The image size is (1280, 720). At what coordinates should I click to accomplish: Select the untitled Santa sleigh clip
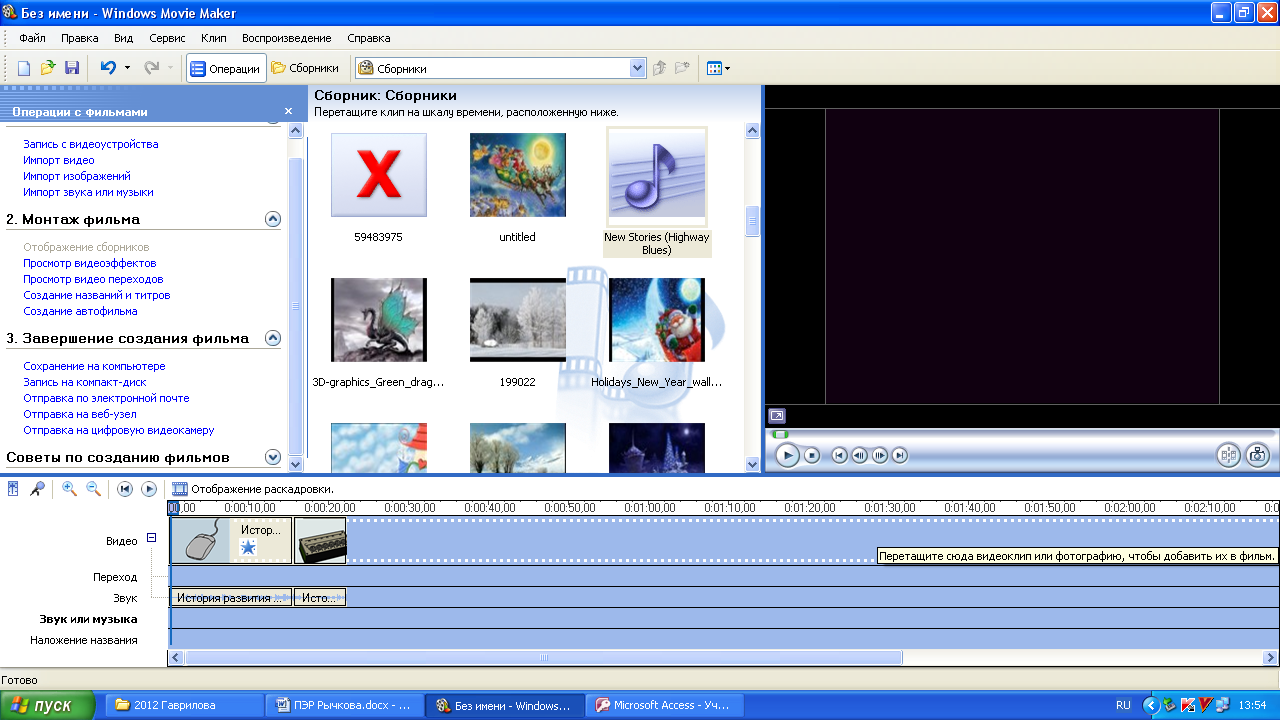(x=517, y=176)
